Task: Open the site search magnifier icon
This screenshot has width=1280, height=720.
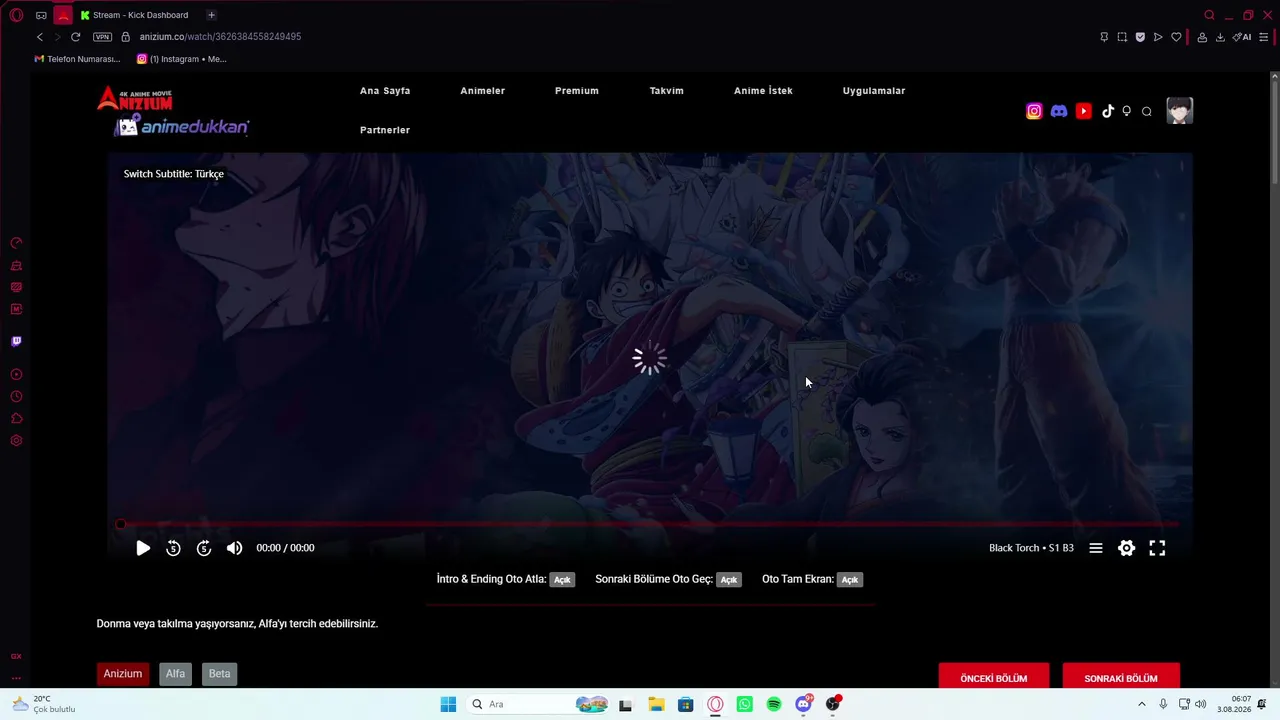Action: pos(1147,111)
